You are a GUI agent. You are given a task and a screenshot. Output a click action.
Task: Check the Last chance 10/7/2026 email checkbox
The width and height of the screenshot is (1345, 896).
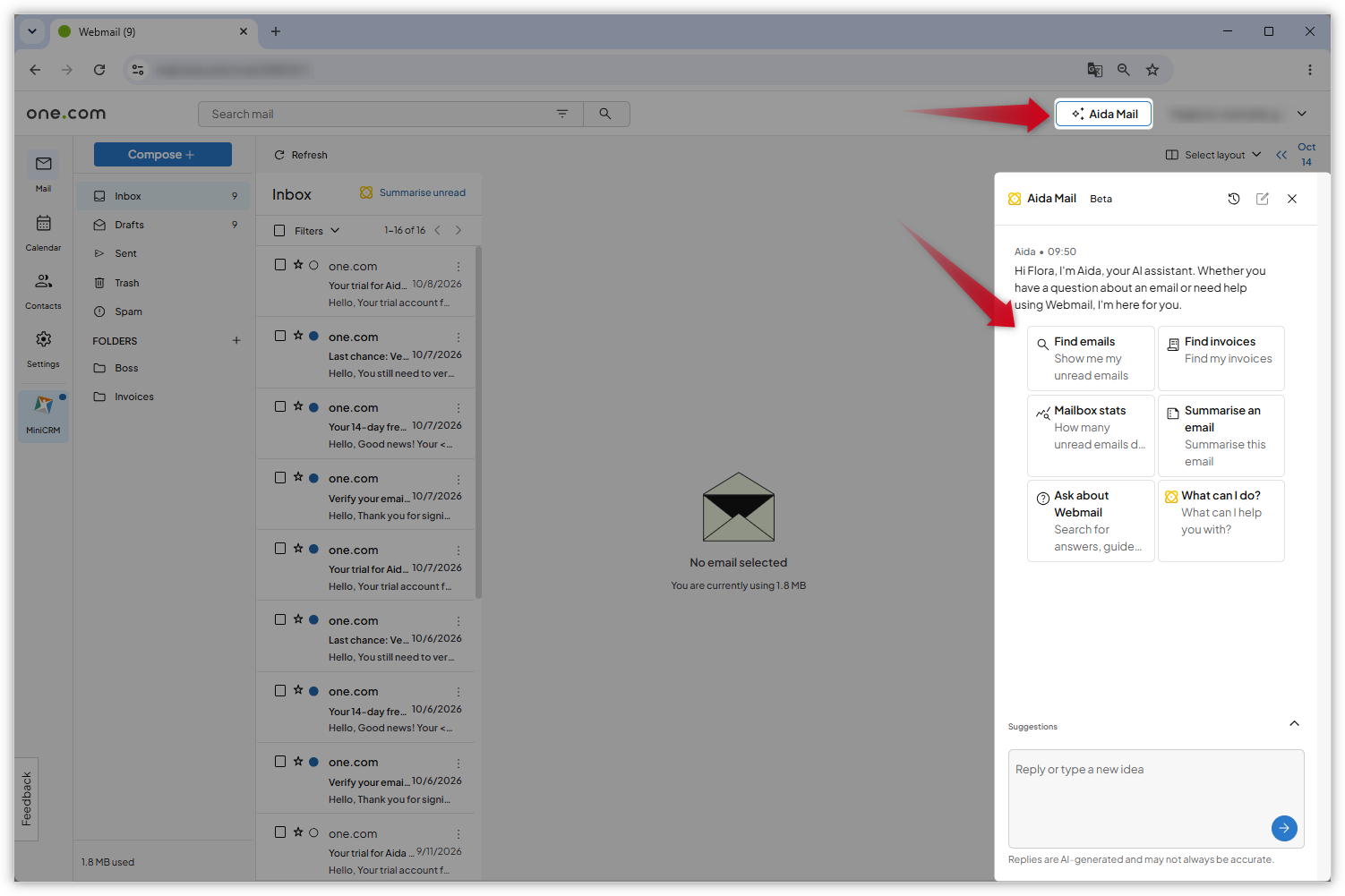click(280, 336)
